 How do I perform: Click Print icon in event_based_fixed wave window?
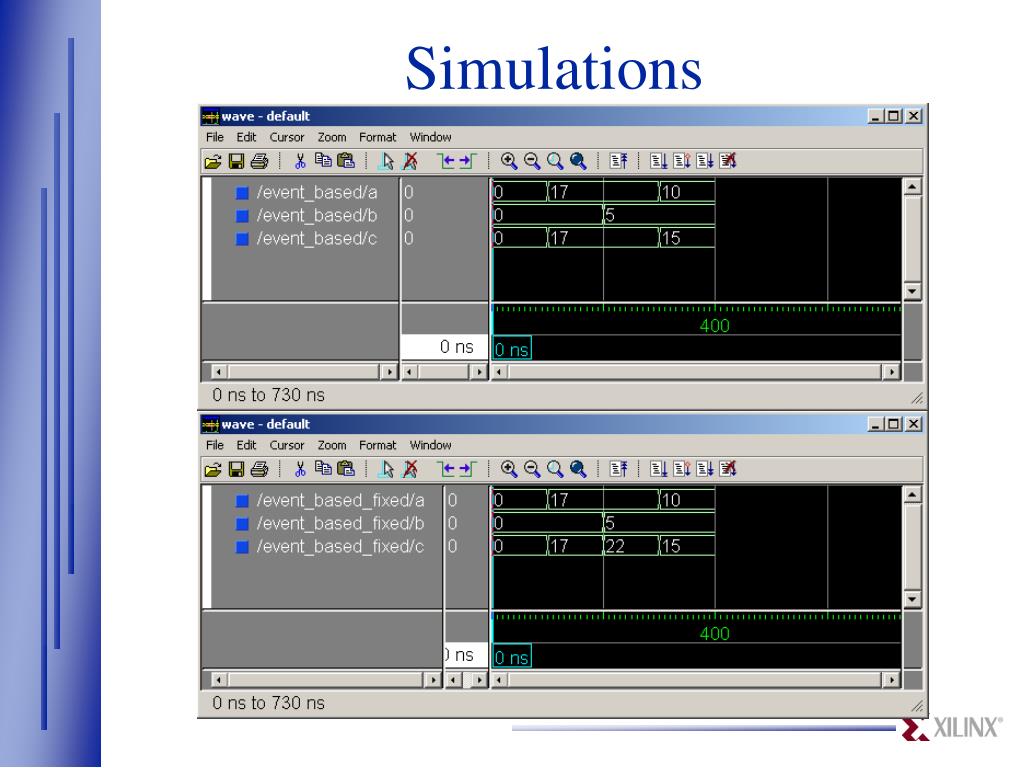pos(260,469)
